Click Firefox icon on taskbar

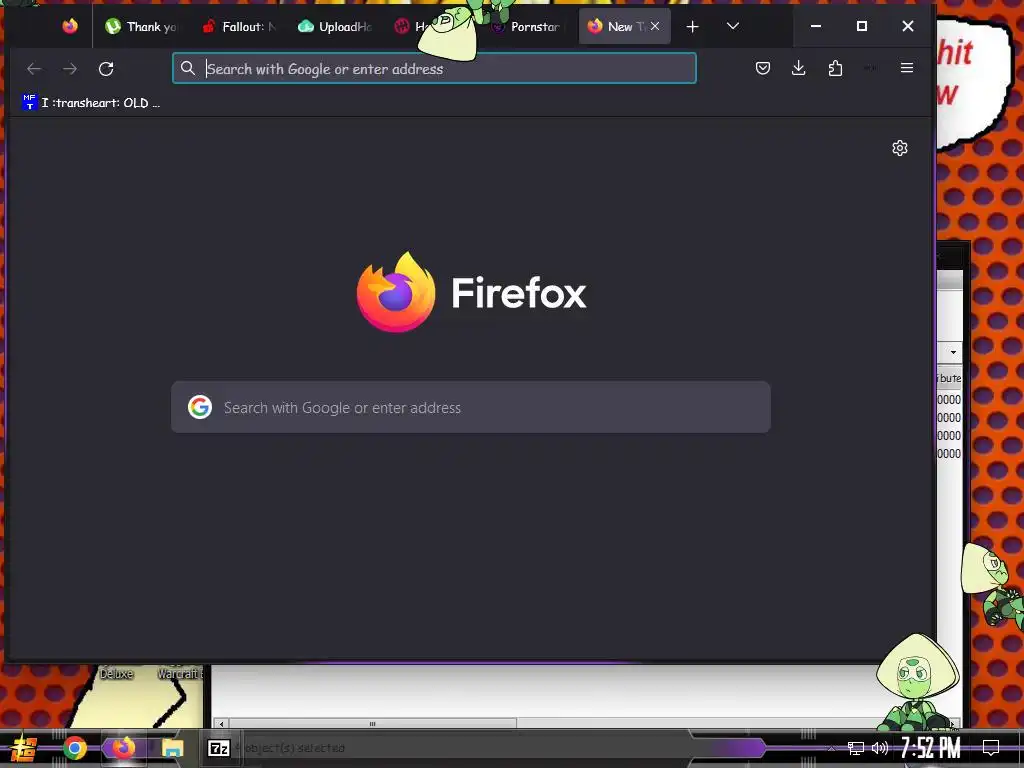pos(123,748)
